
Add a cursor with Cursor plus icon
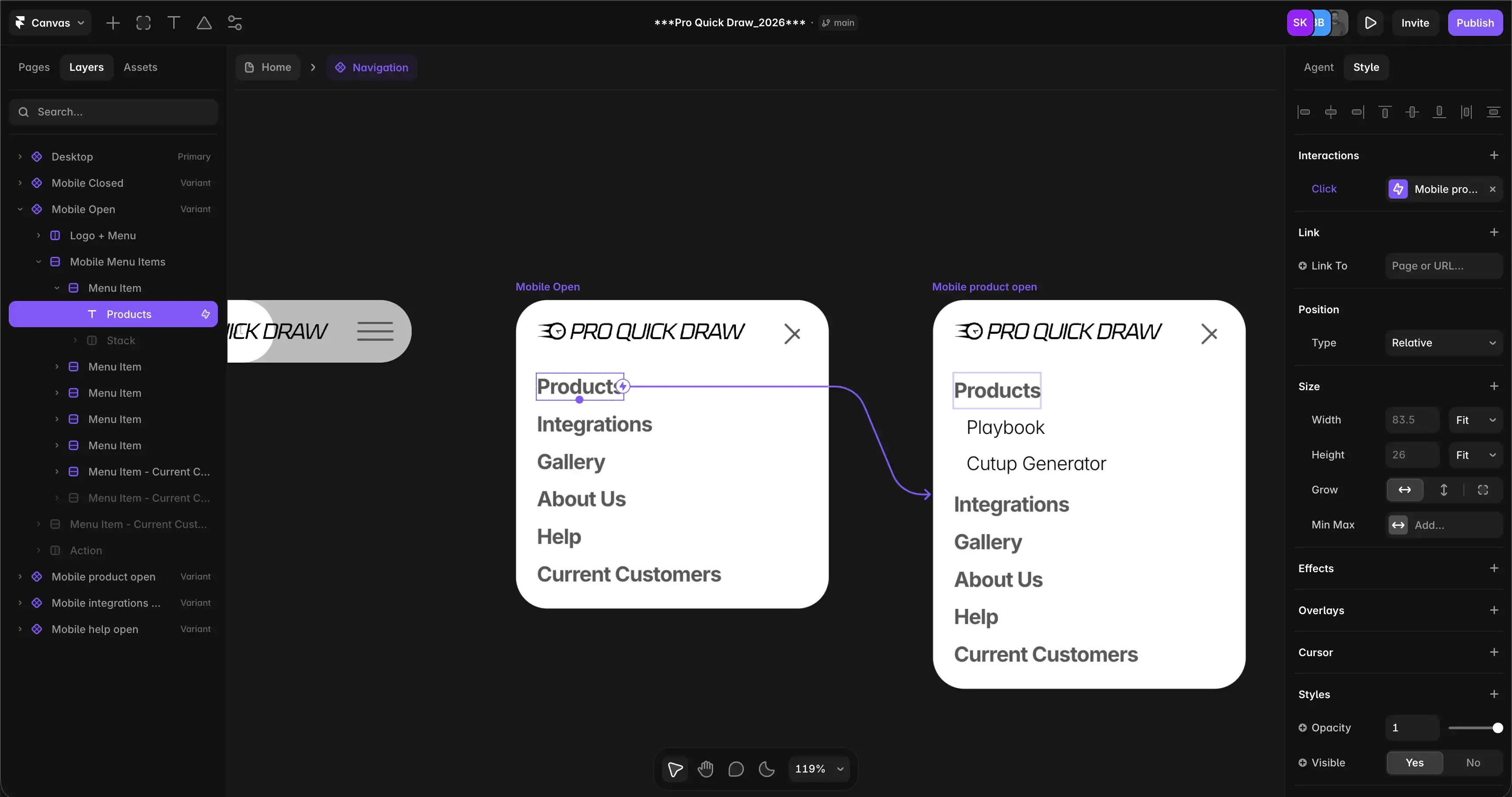[1494, 652]
